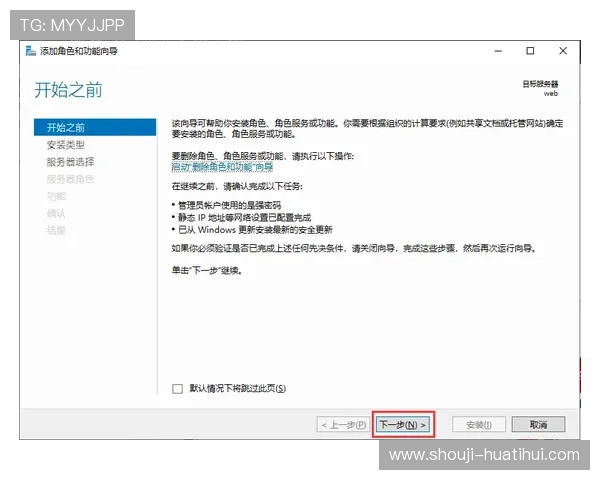Cancel the wizard with 取消
The height and width of the screenshot is (480, 600).
coord(538,424)
